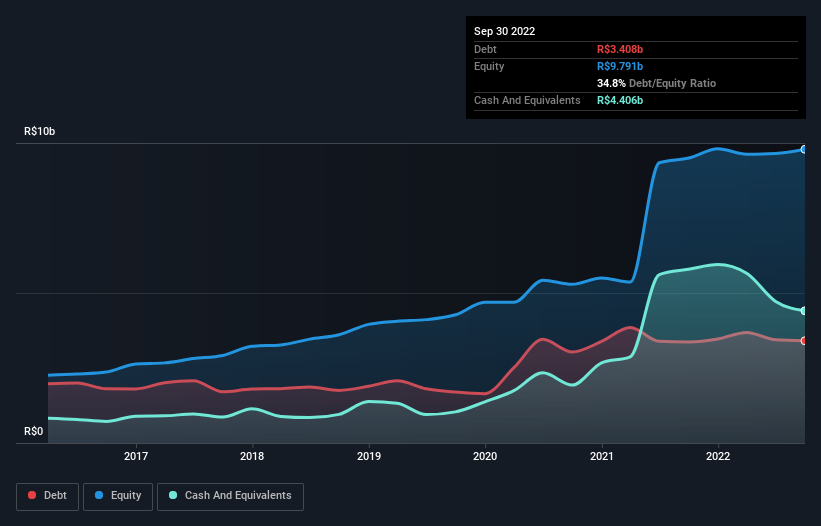This screenshot has height=526, width=821.
Task: Click the 2018 x-axis label
Action: coord(252,456)
